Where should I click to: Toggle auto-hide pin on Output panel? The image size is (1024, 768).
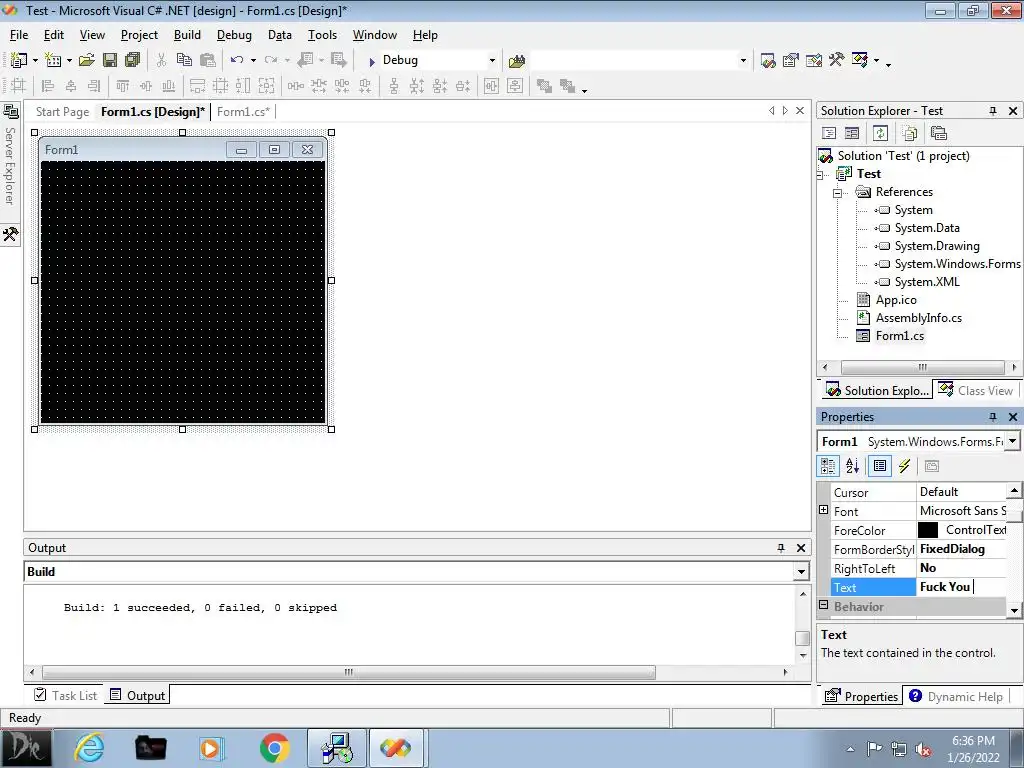point(780,548)
